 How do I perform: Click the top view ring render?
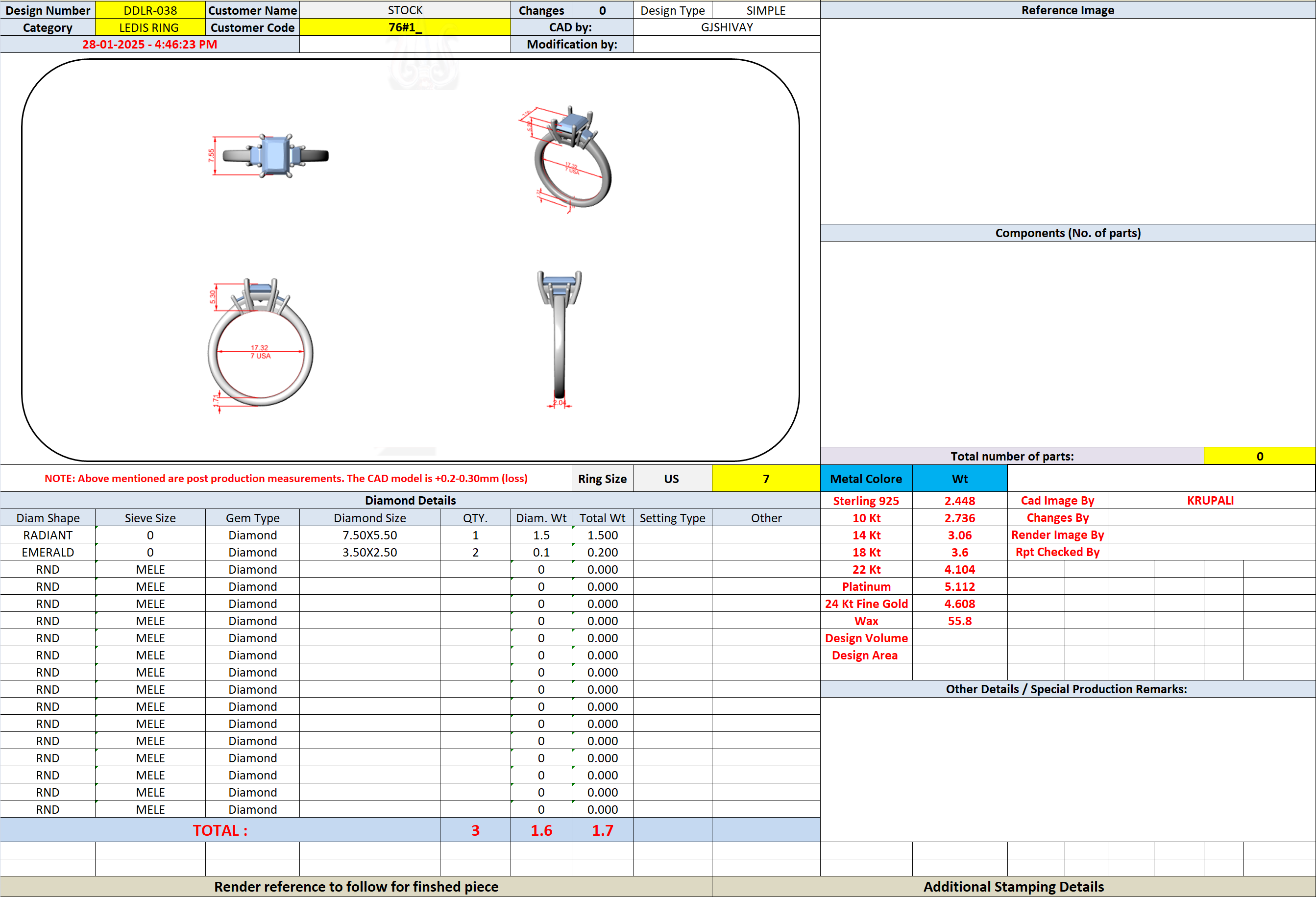[269, 156]
